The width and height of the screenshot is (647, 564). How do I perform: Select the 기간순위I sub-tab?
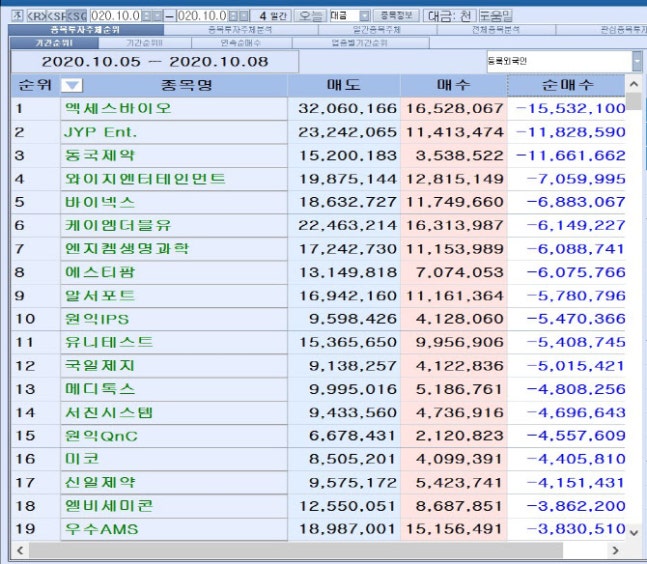coord(54,43)
